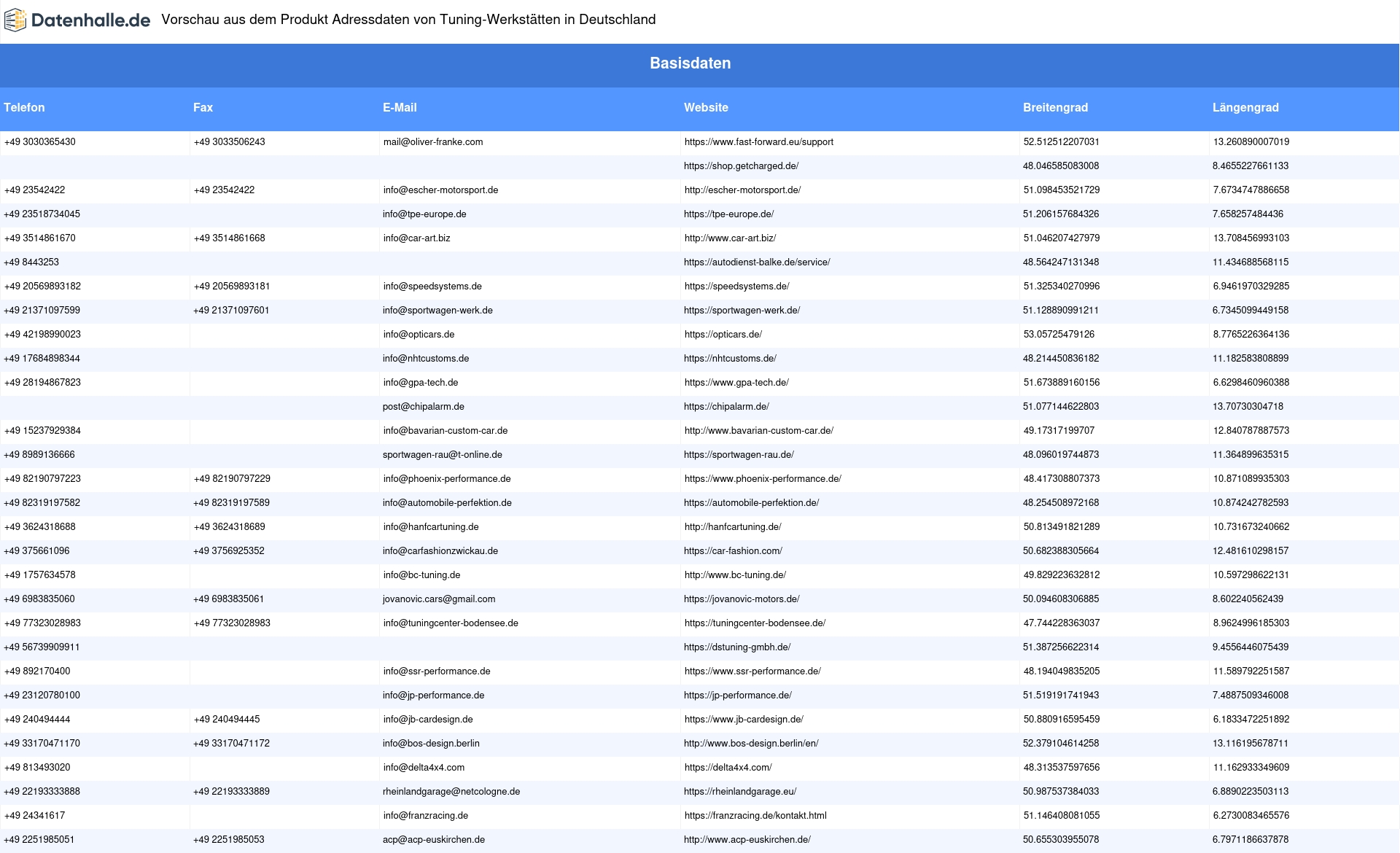The width and height of the screenshot is (1400, 853).
Task: Click the Breitengrad column header
Action: (x=1055, y=108)
